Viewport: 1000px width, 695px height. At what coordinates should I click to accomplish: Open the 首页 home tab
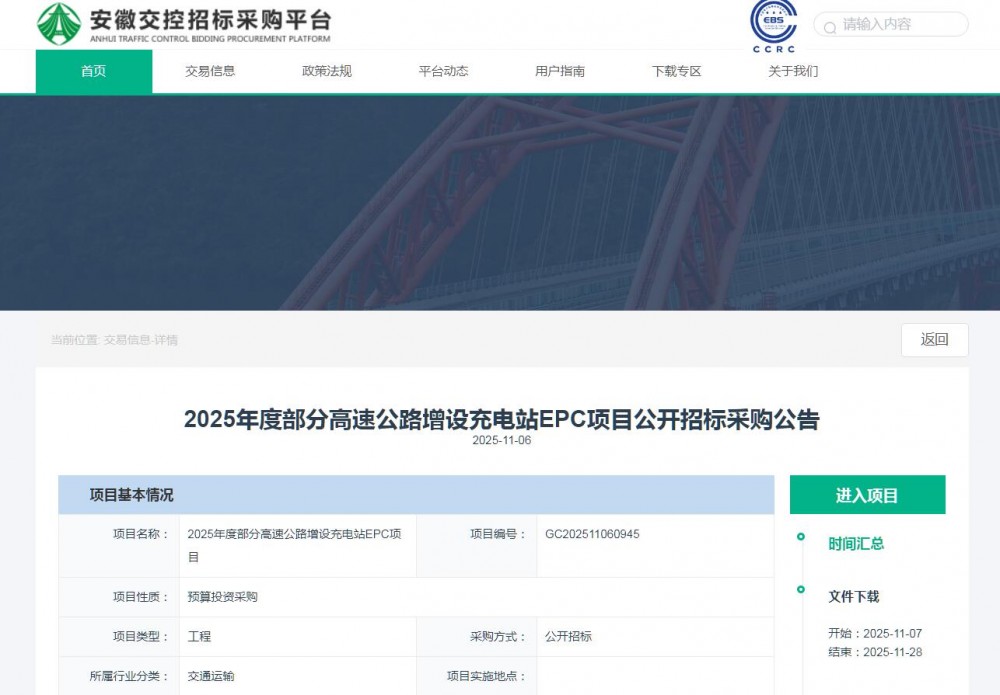(x=94, y=71)
